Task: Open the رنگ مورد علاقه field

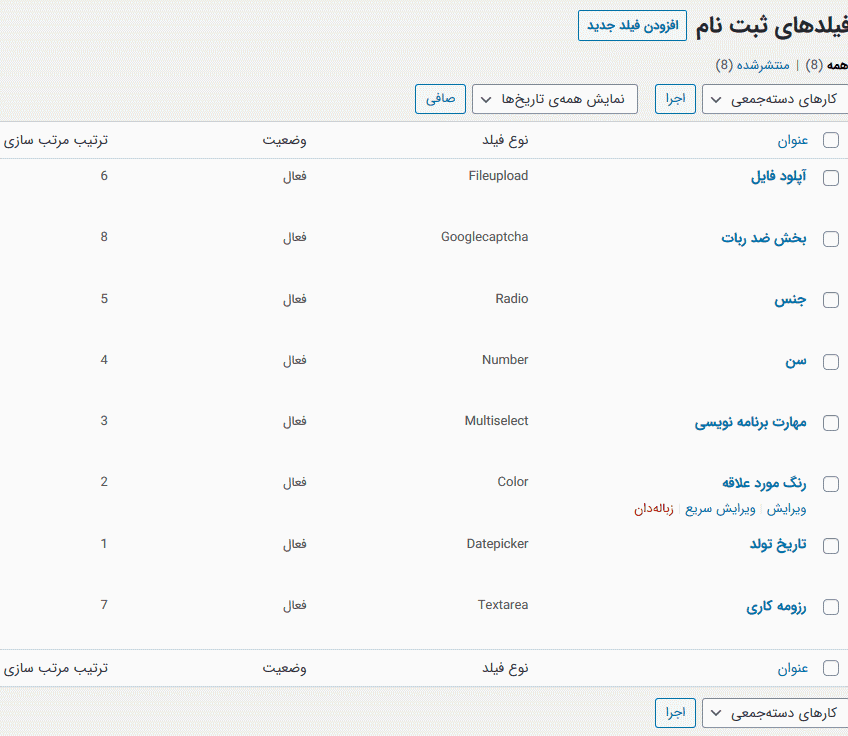Action: [764, 482]
